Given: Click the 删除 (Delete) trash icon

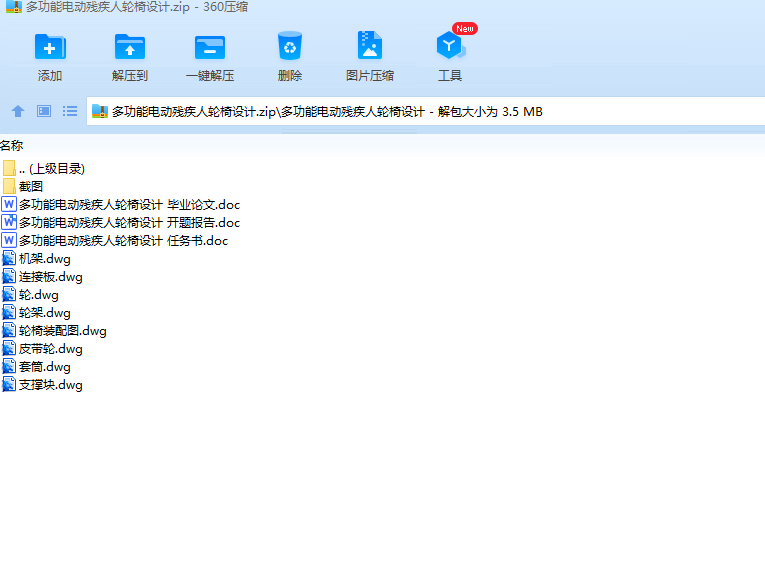Looking at the screenshot, I should (x=290, y=46).
